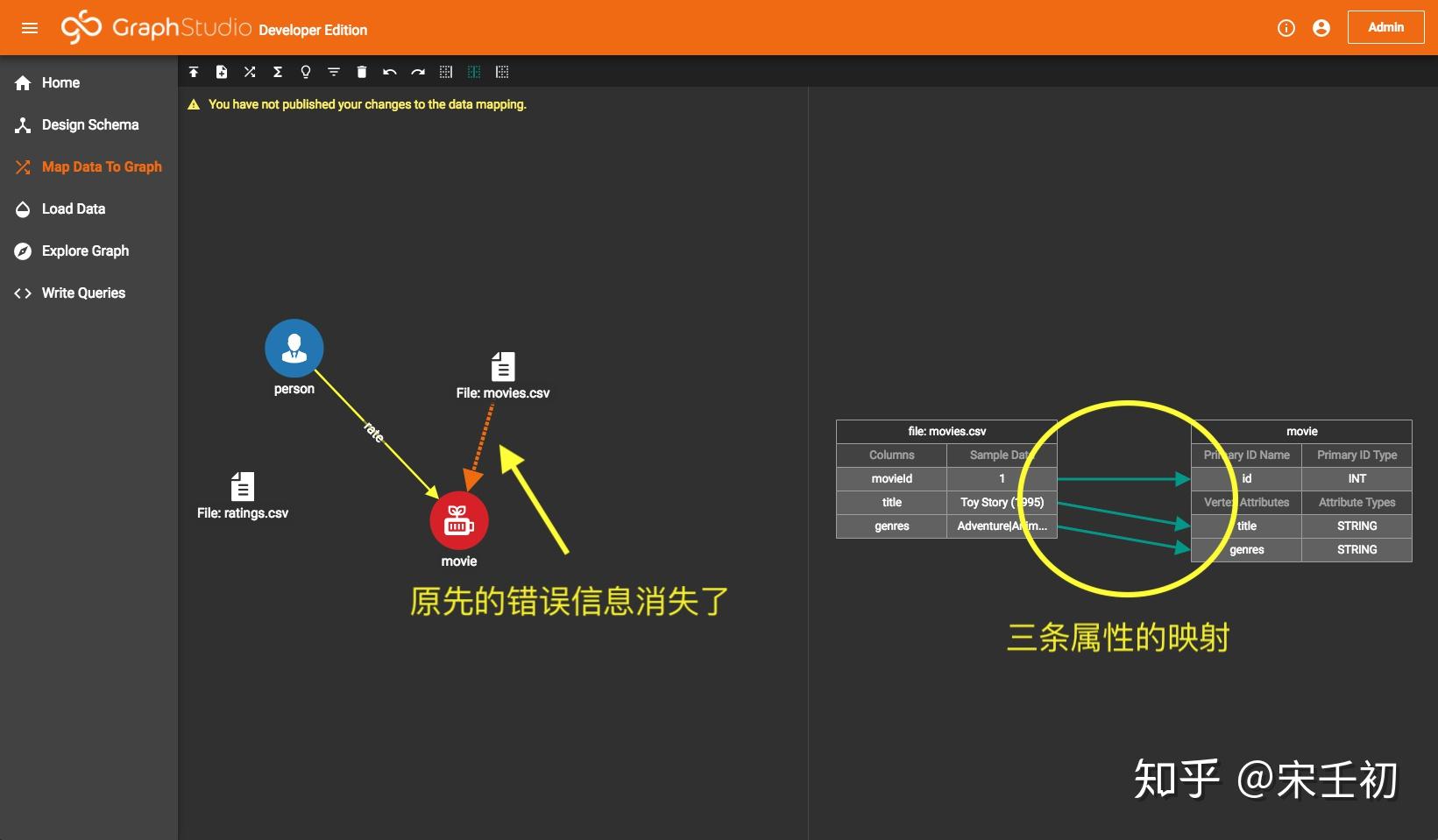
Task: Click the Admin button
Action: click(x=1386, y=27)
